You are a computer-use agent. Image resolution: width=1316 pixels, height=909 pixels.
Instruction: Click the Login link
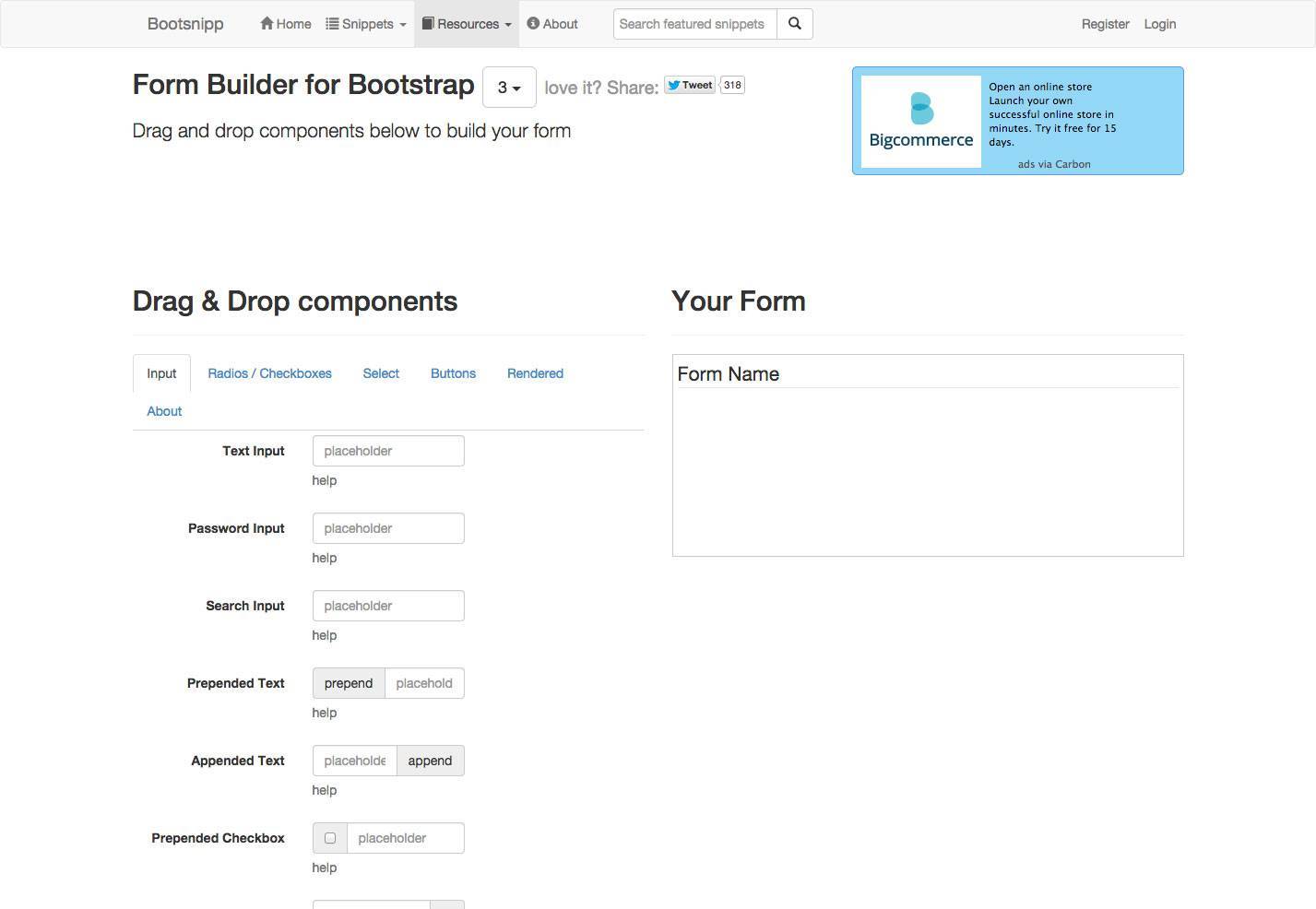pos(1160,24)
